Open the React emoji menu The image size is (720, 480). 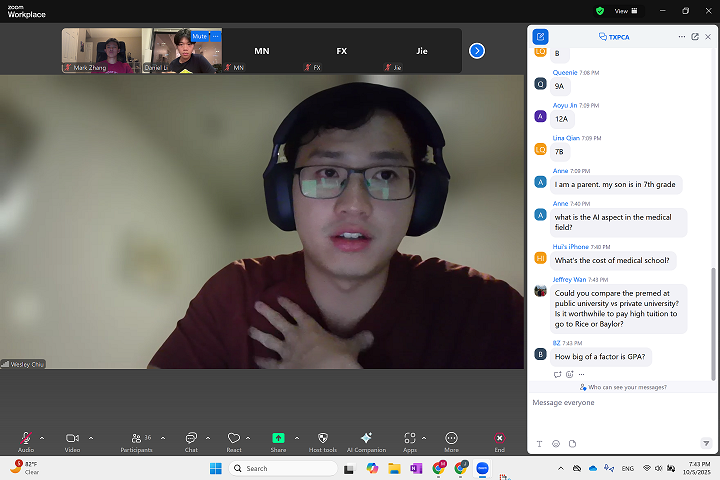[x=234, y=439]
